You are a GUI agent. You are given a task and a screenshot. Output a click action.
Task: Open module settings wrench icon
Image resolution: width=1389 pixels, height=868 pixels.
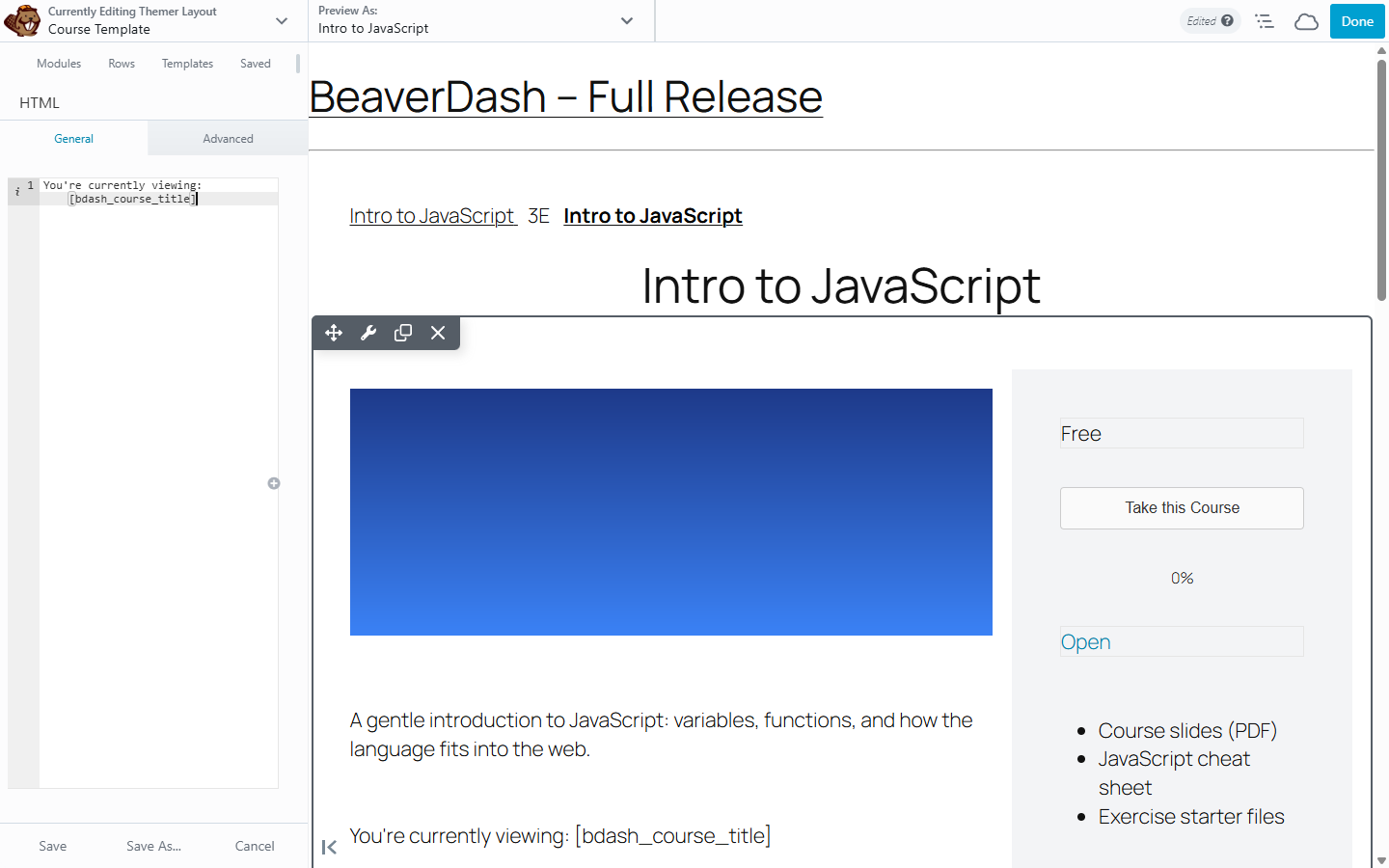point(368,333)
